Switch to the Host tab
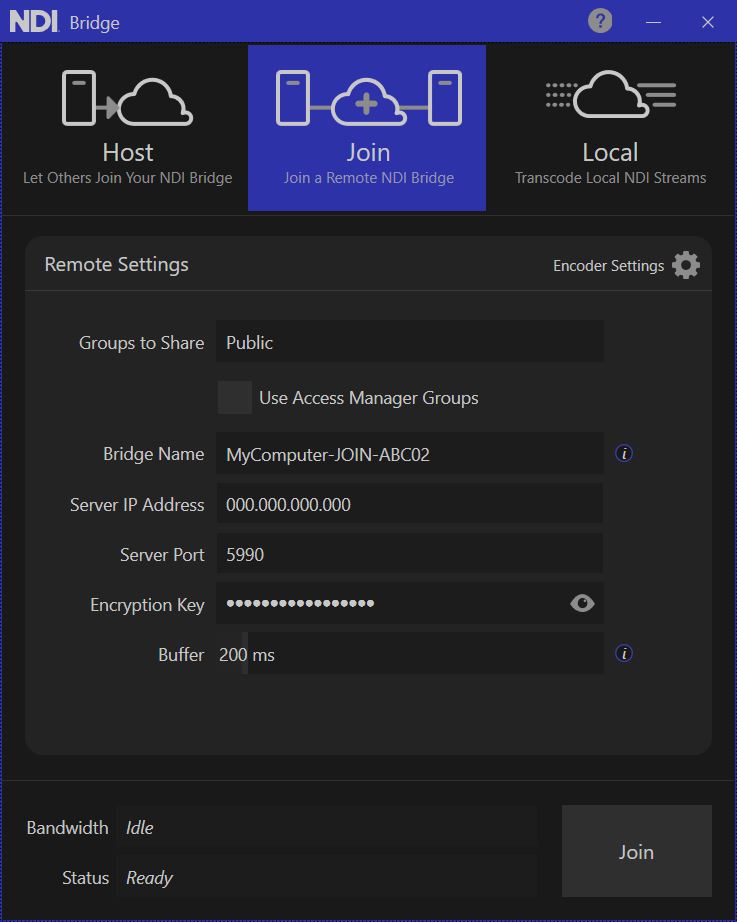The height and width of the screenshot is (922, 737). (x=128, y=128)
